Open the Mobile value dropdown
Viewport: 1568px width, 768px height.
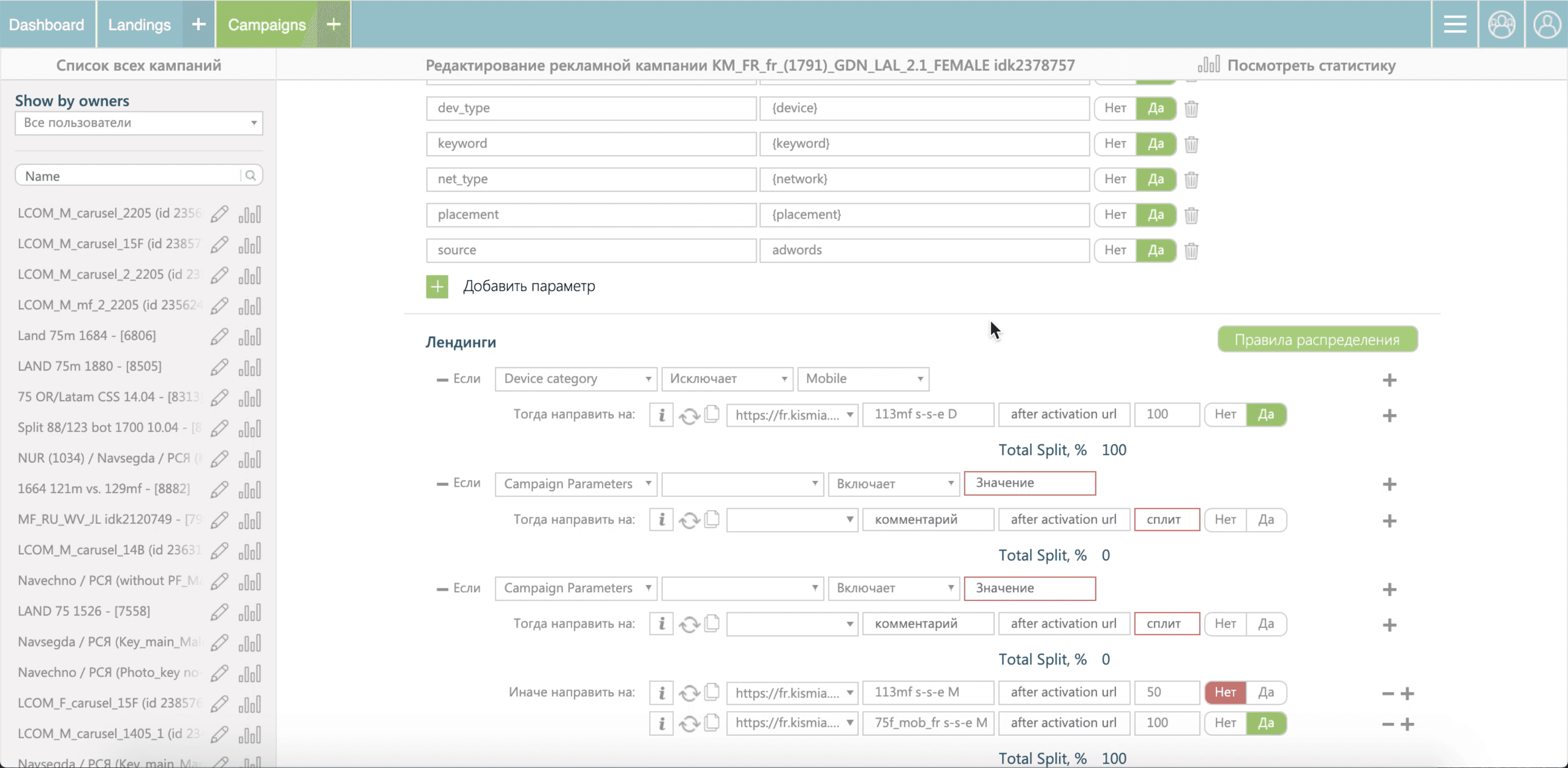tap(863, 378)
